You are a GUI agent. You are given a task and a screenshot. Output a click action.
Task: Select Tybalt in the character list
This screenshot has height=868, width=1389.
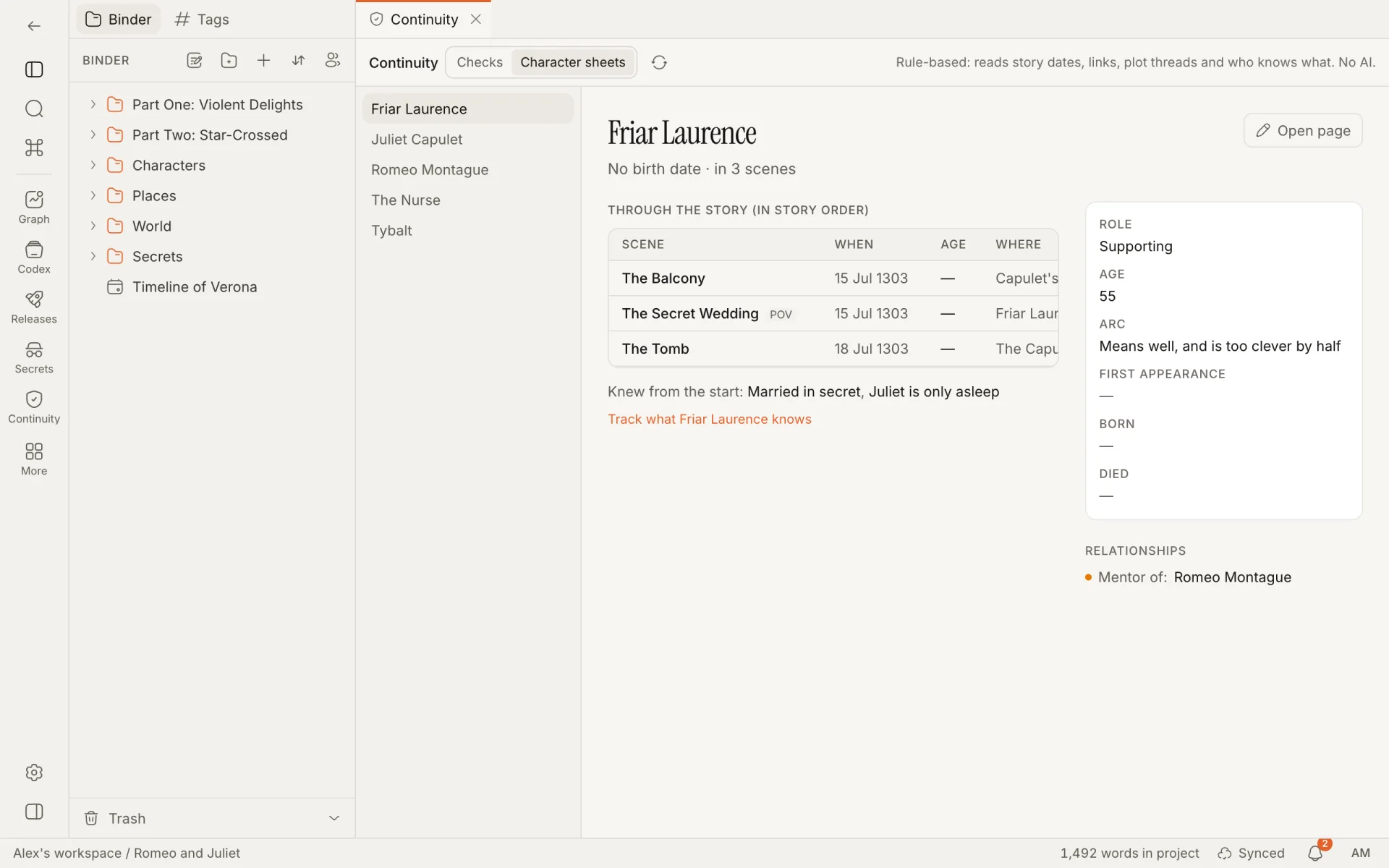(x=468, y=231)
